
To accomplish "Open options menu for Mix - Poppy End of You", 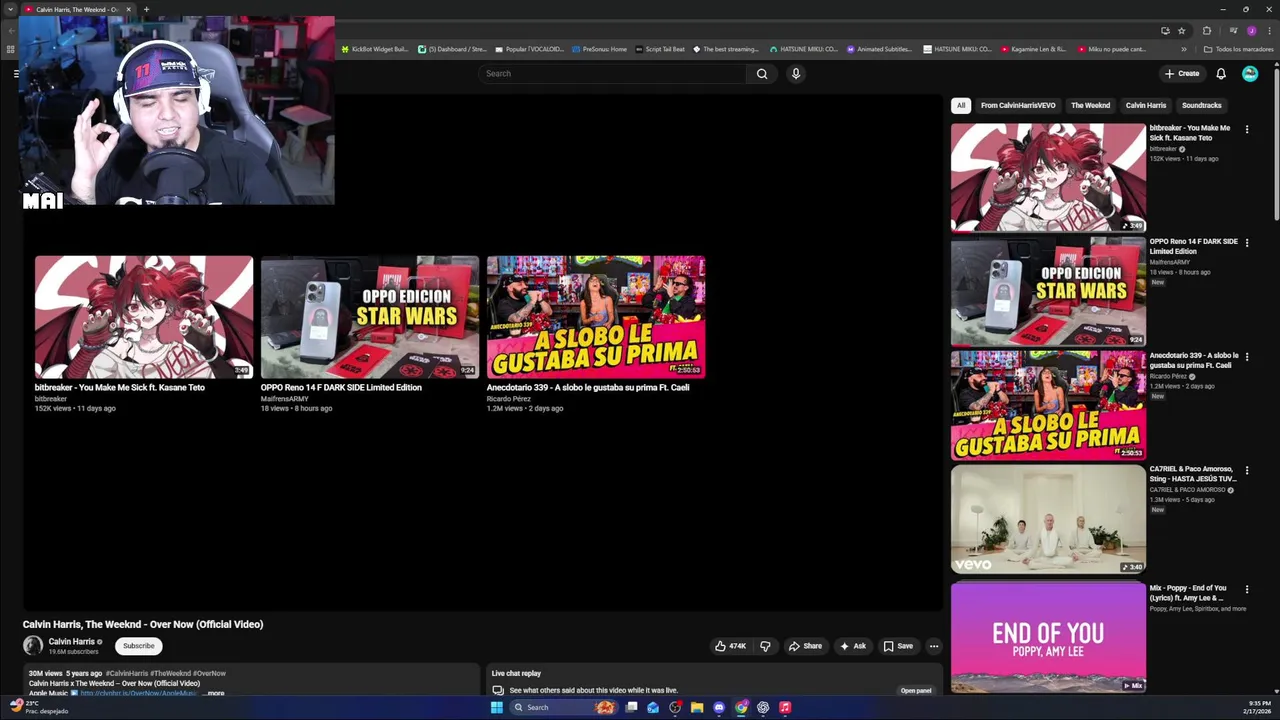I will (x=1247, y=589).
